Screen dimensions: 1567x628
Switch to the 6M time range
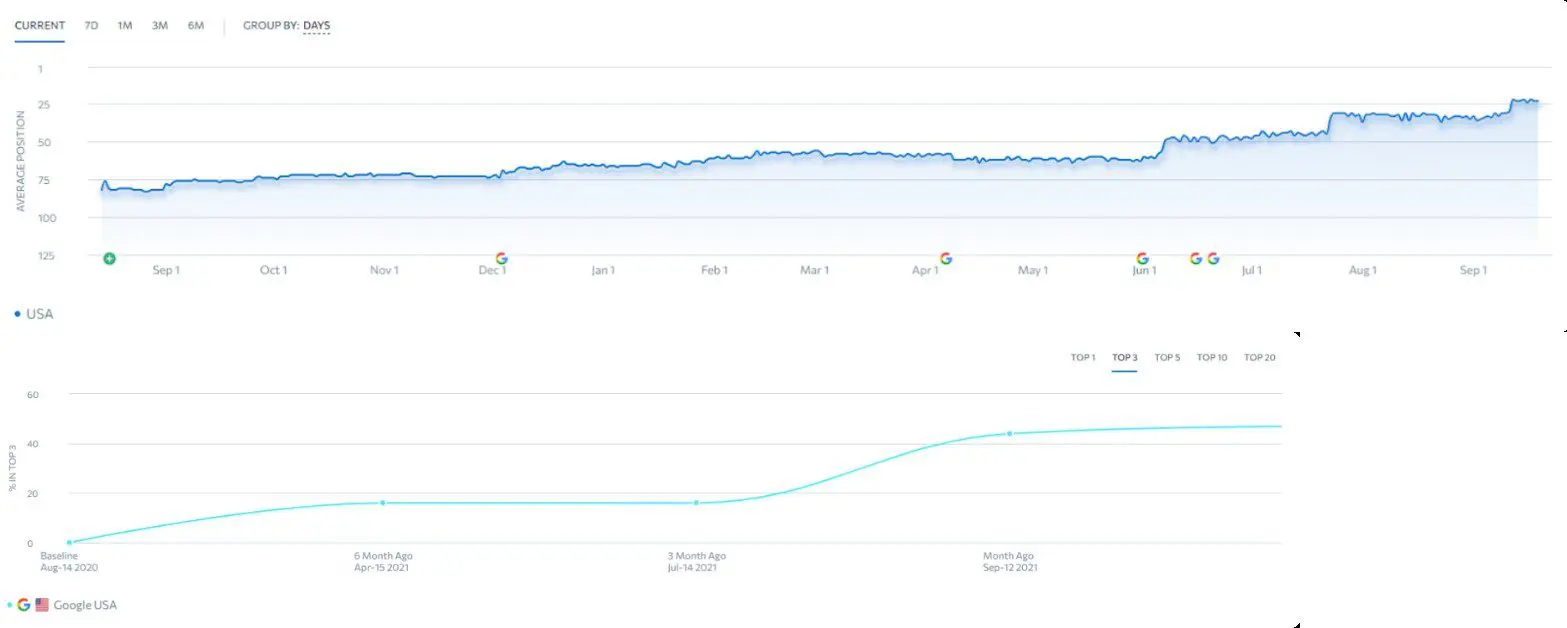tap(196, 26)
